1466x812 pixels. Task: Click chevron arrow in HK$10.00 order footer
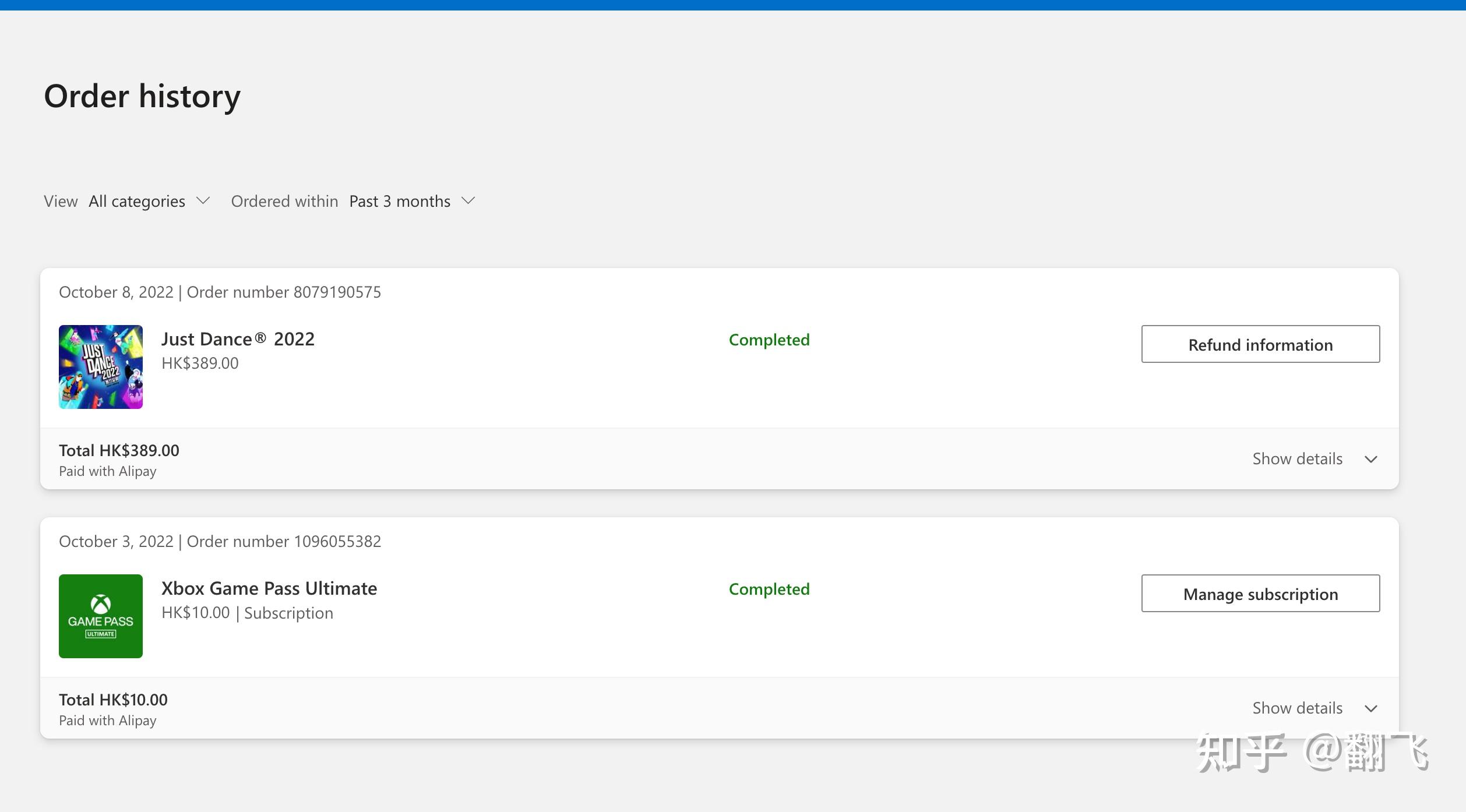[x=1371, y=709]
